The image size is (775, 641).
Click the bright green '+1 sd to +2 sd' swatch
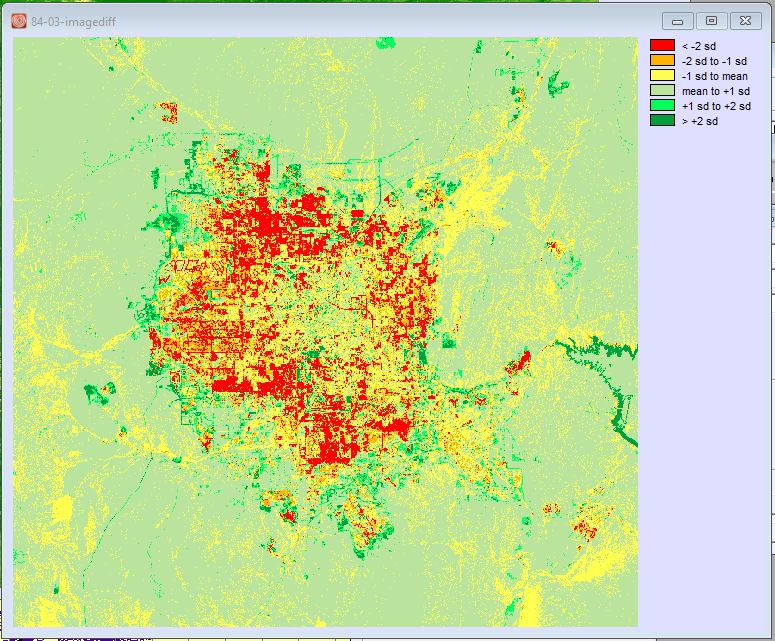[x=662, y=105]
